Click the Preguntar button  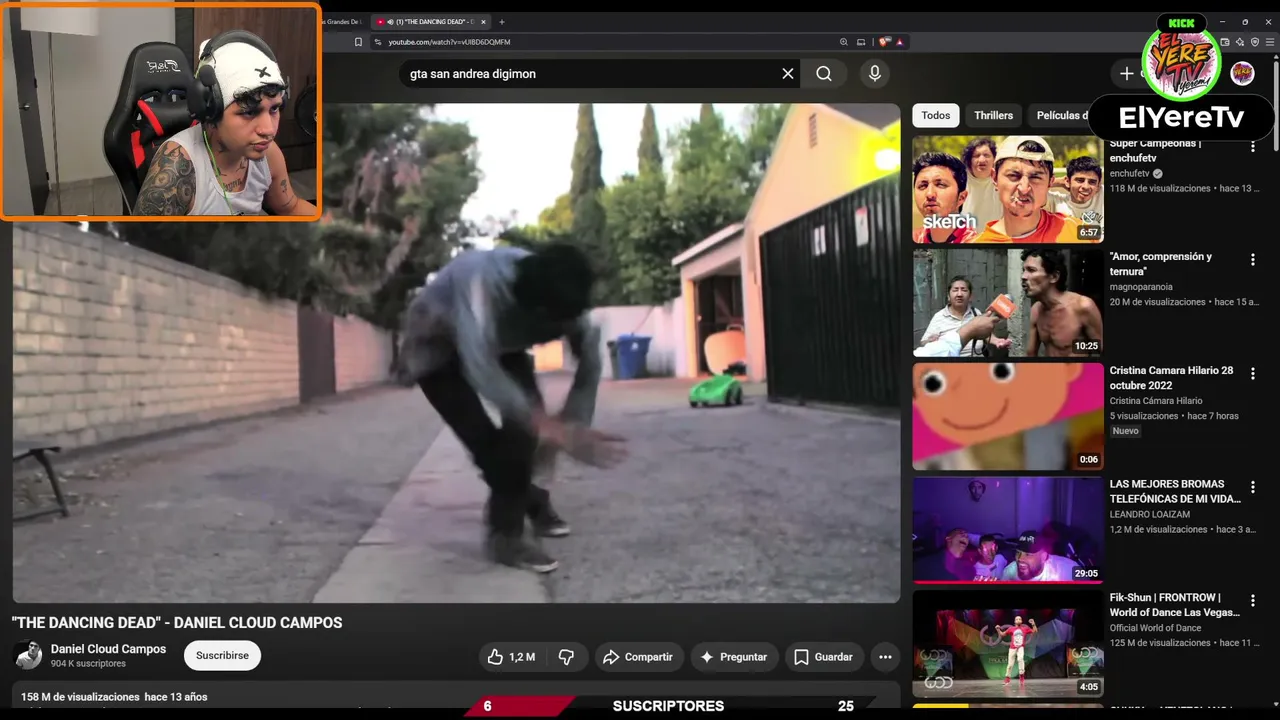735,657
